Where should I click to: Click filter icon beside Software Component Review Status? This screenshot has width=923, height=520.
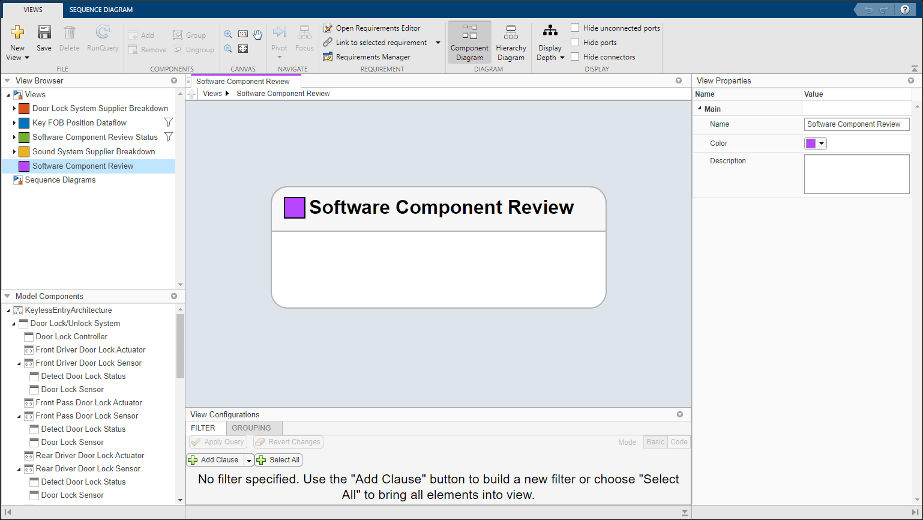tap(168, 137)
